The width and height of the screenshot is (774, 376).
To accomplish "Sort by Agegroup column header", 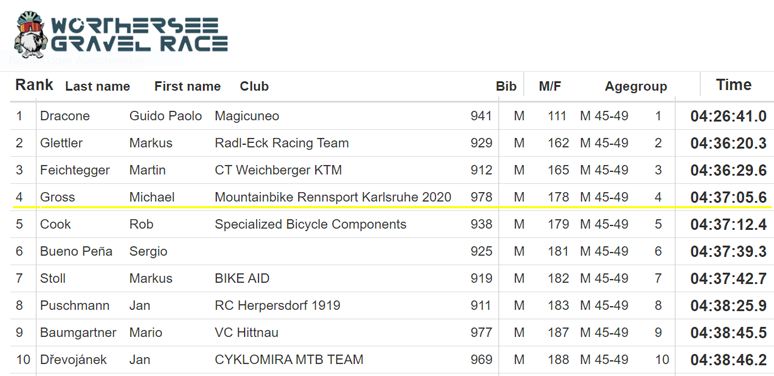I will (636, 87).
